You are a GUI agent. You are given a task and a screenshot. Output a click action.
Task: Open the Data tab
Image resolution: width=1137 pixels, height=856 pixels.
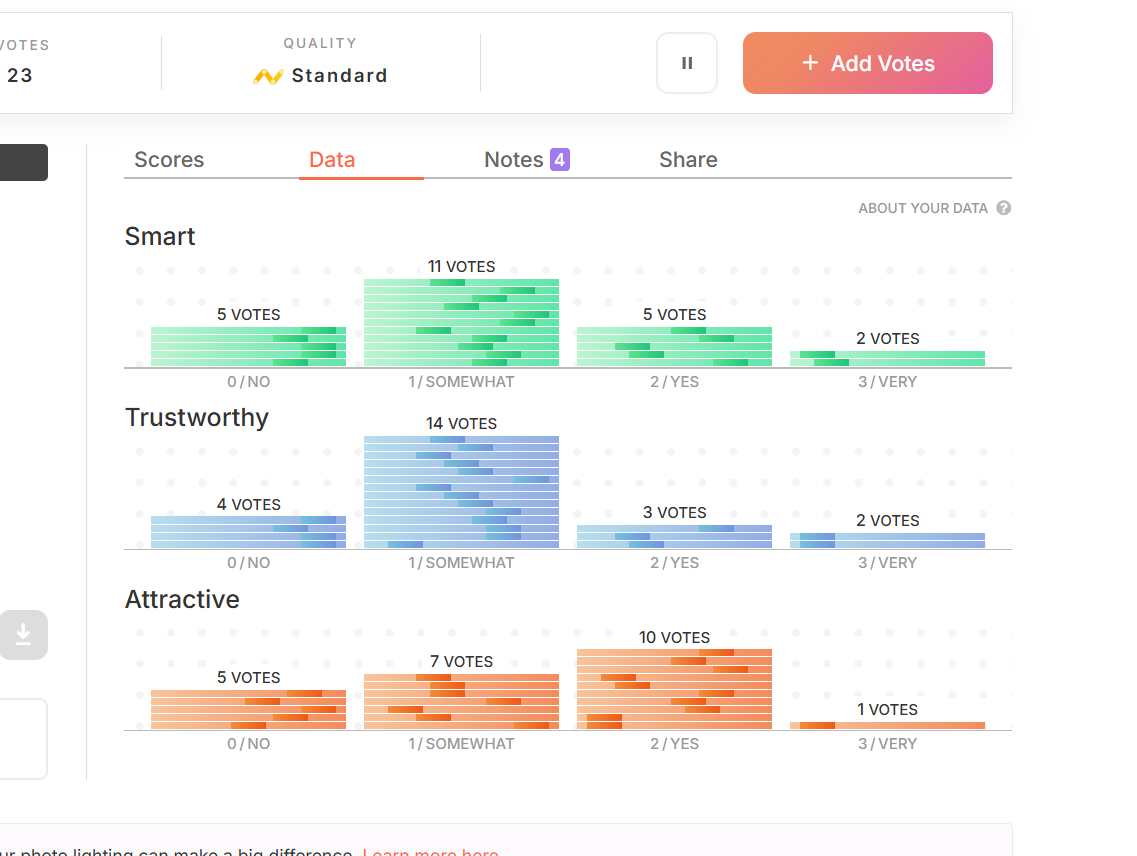point(332,160)
